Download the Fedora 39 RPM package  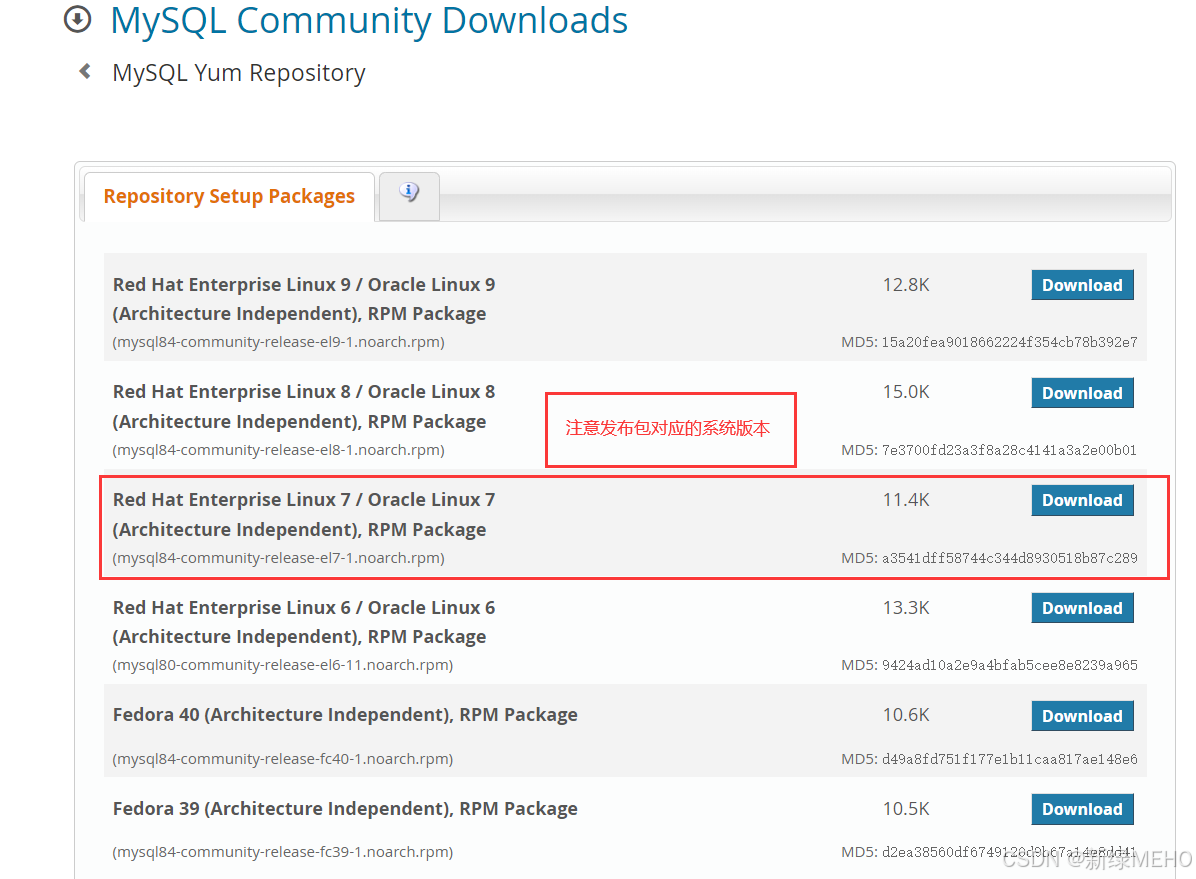tap(1082, 809)
